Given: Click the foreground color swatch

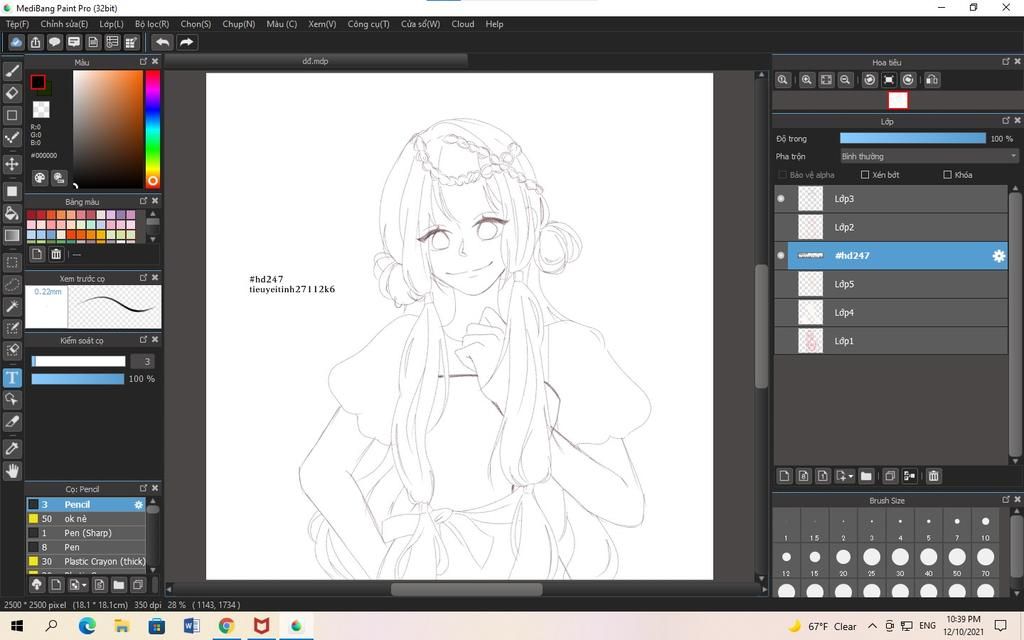Looking at the screenshot, I should 38,82.
